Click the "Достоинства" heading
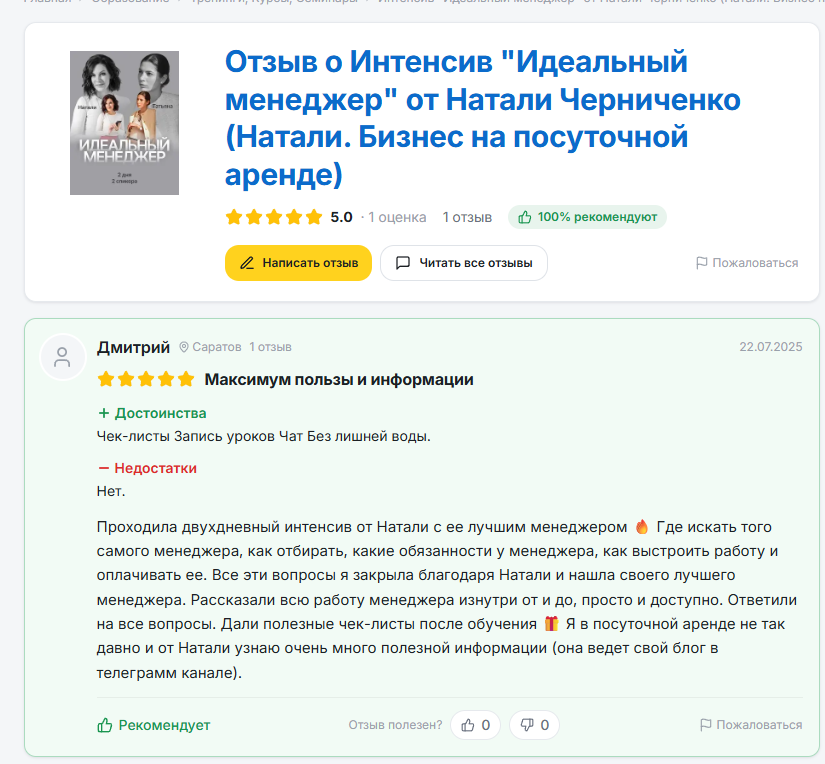Image resolution: width=825 pixels, height=764 pixels. [x=152, y=413]
